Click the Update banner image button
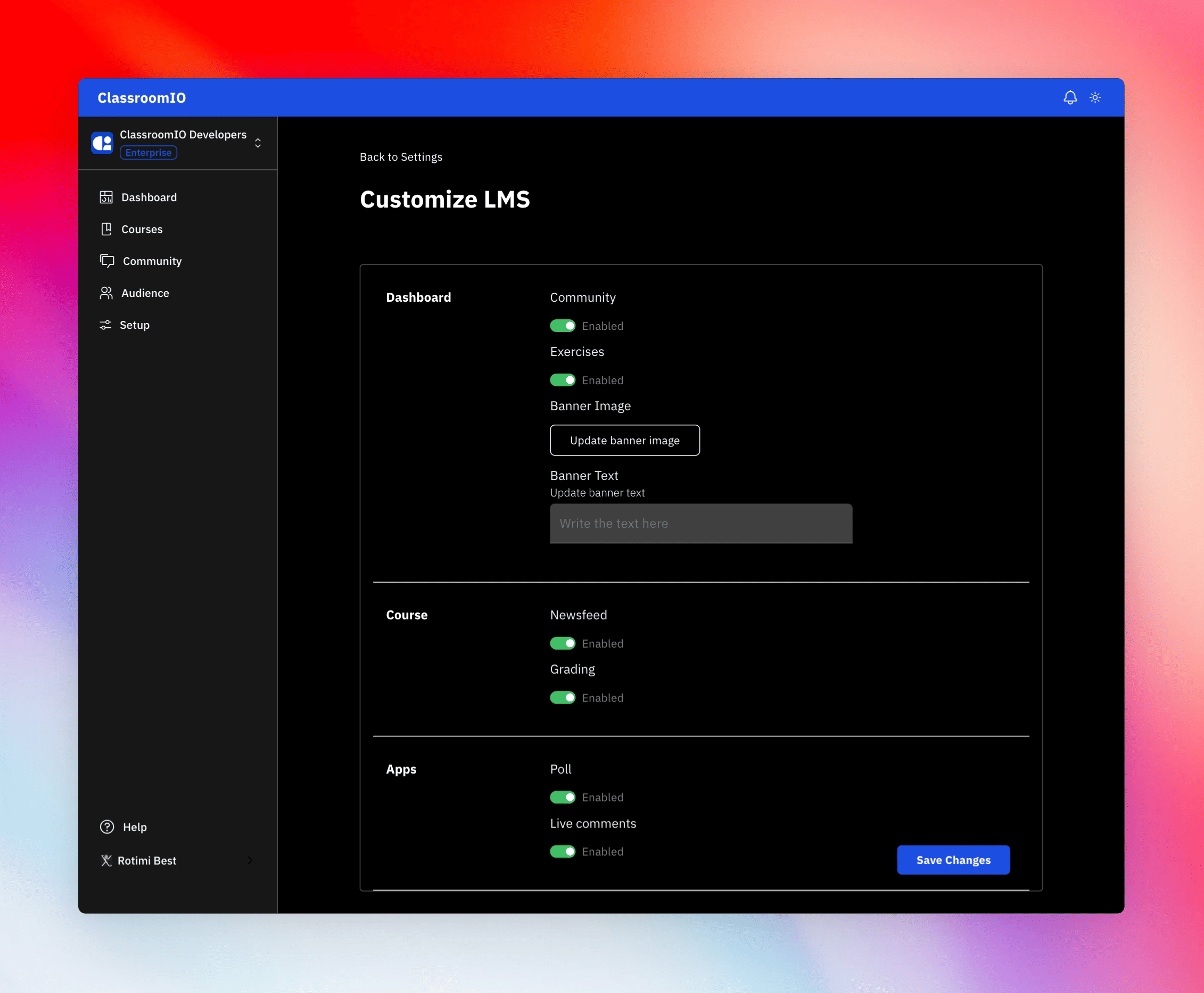The height and width of the screenshot is (993, 1204). [624, 440]
